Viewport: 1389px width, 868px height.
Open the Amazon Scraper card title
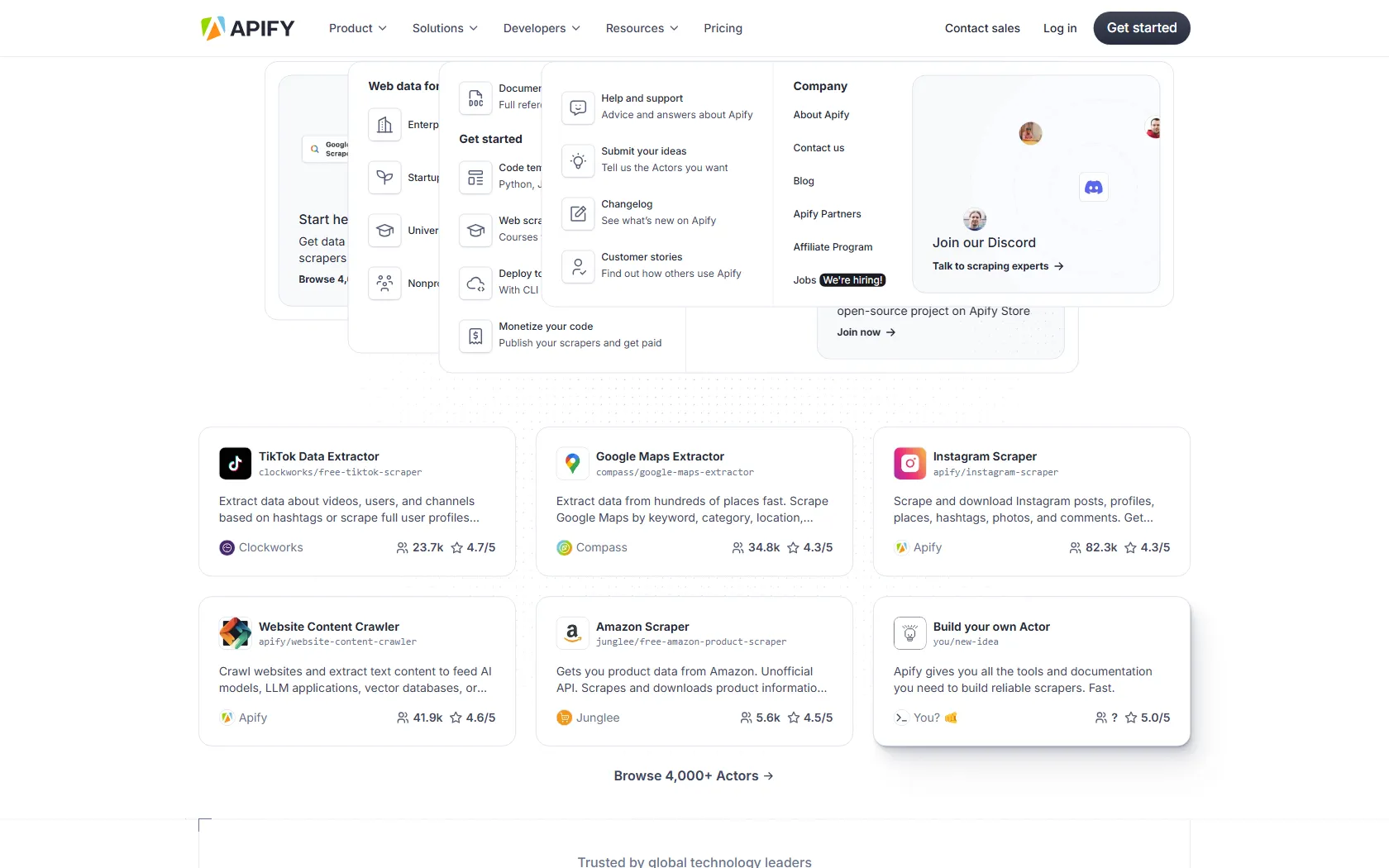(x=642, y=627)
